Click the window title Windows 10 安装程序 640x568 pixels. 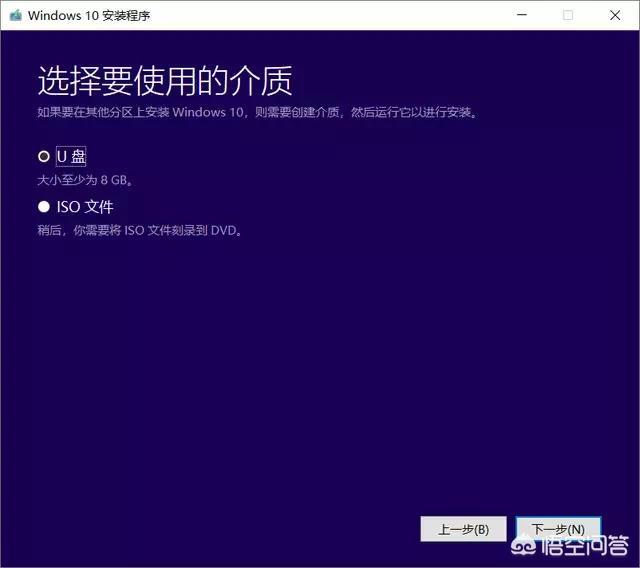[89, 16]
